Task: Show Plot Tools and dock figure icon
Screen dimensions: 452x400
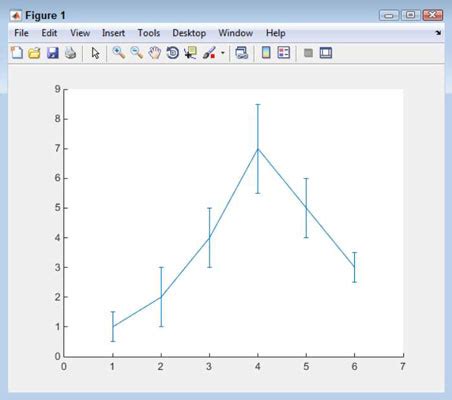Action: pos(326,53)
